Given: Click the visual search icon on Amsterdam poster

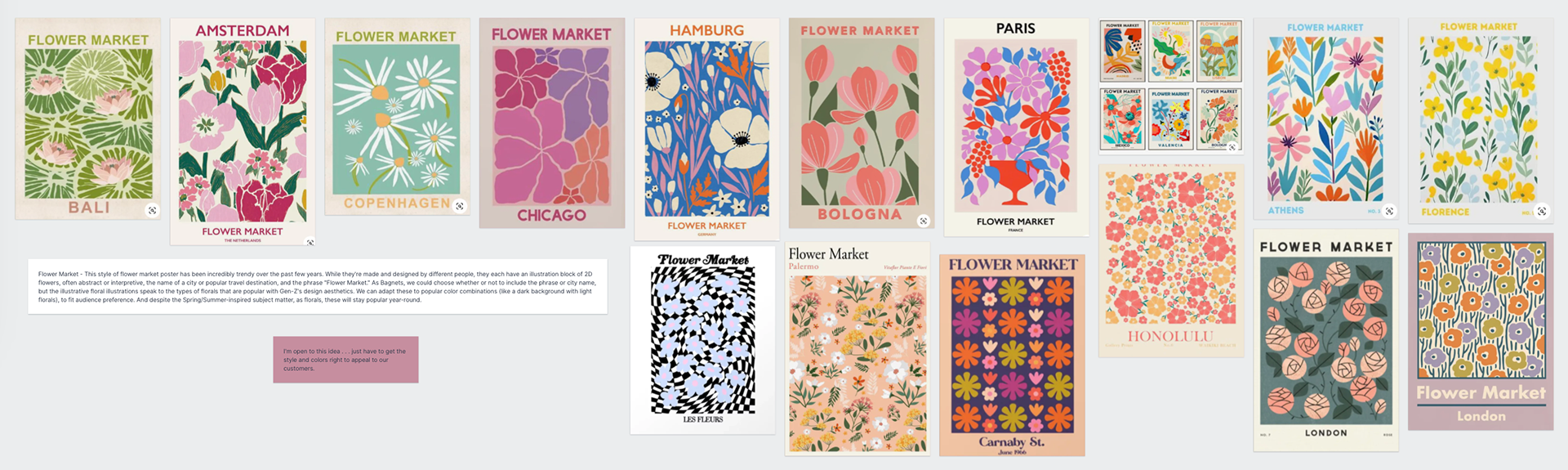Looking at the screenshot, I should [x=310, y=242].
